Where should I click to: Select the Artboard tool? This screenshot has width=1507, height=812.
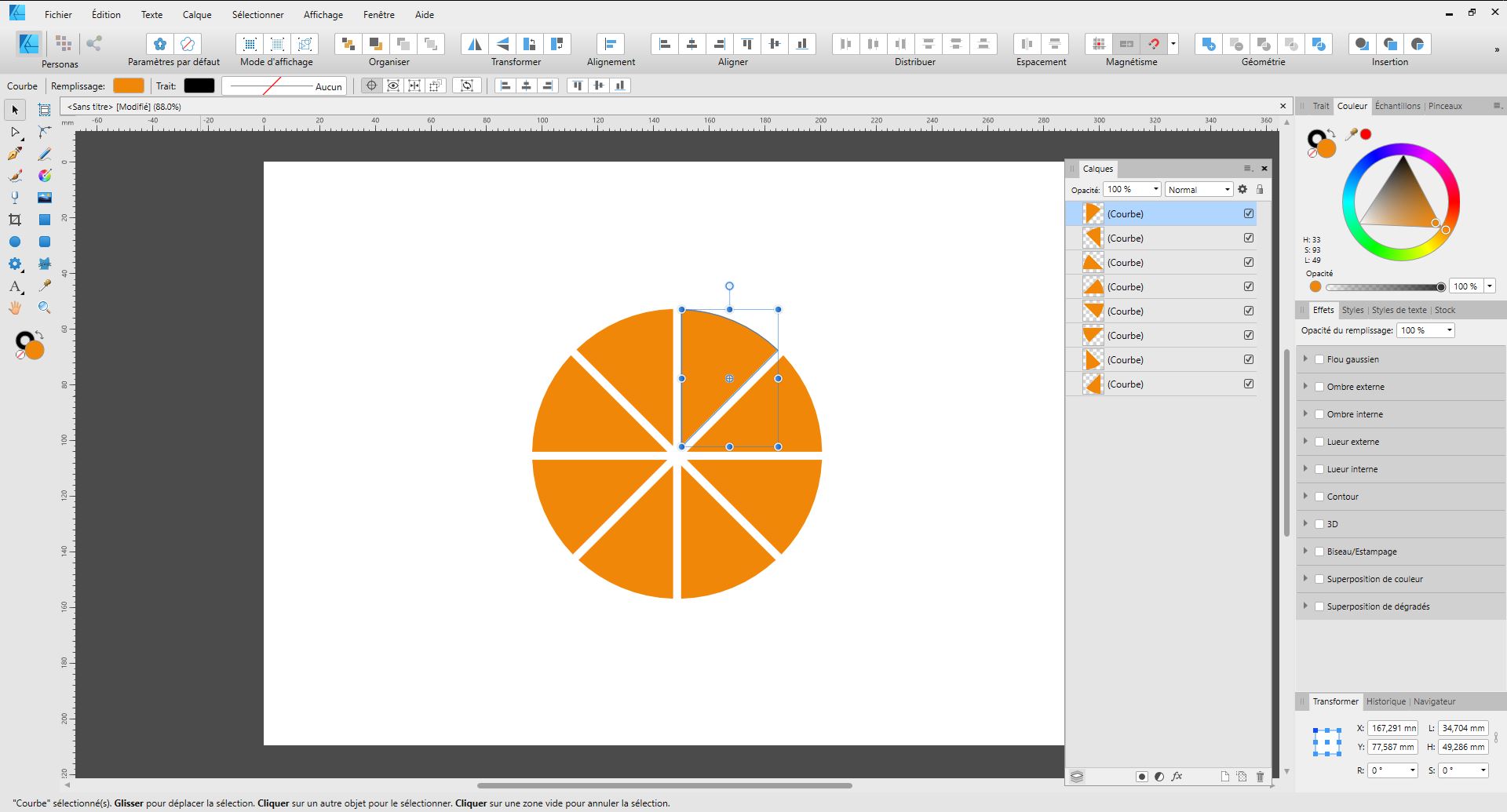point(45,110)
